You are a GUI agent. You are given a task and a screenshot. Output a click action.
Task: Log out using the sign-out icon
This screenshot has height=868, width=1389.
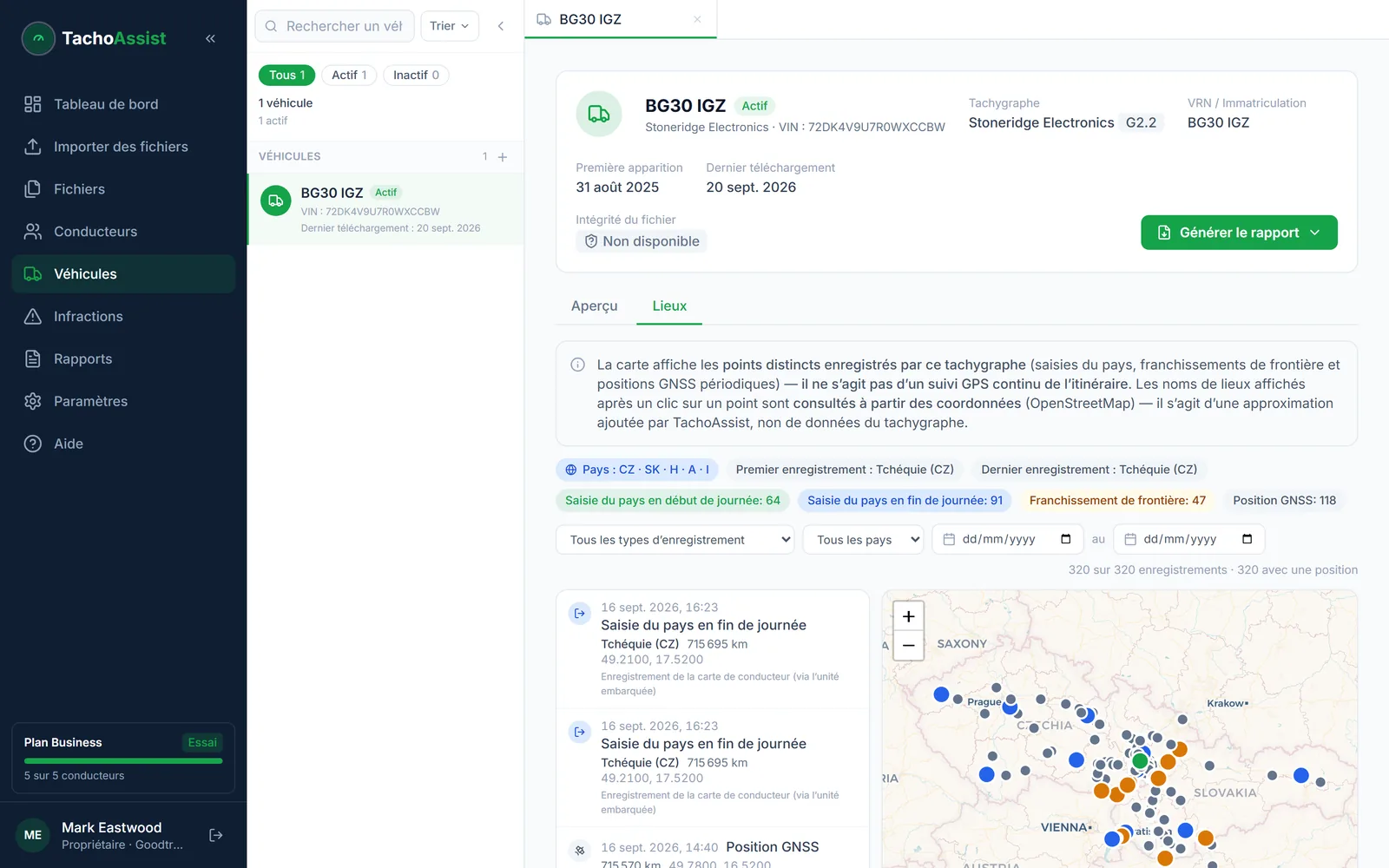[216, 835]
